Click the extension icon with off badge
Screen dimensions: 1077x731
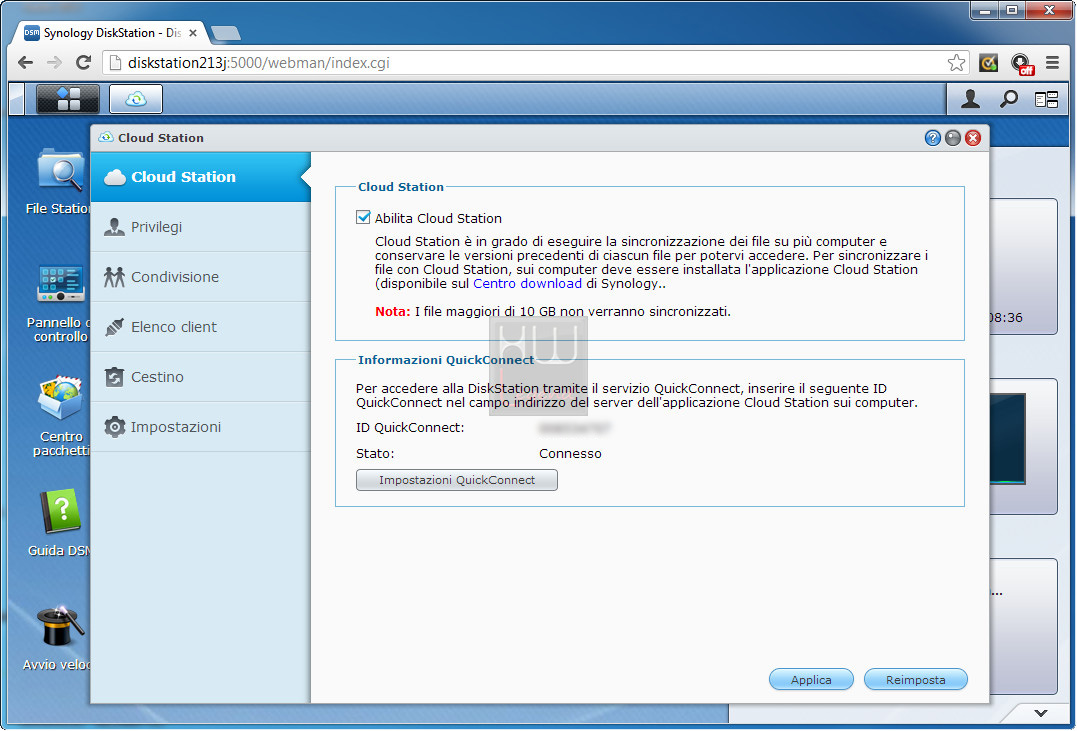pyautogui.click(x=1022, y=64)
